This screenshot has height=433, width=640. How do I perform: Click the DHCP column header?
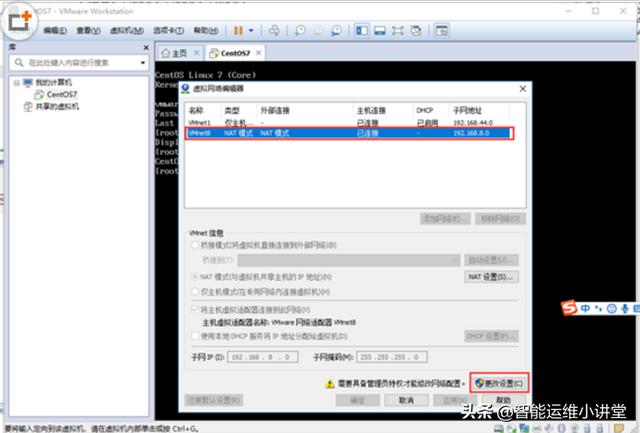tap(424, 110)
